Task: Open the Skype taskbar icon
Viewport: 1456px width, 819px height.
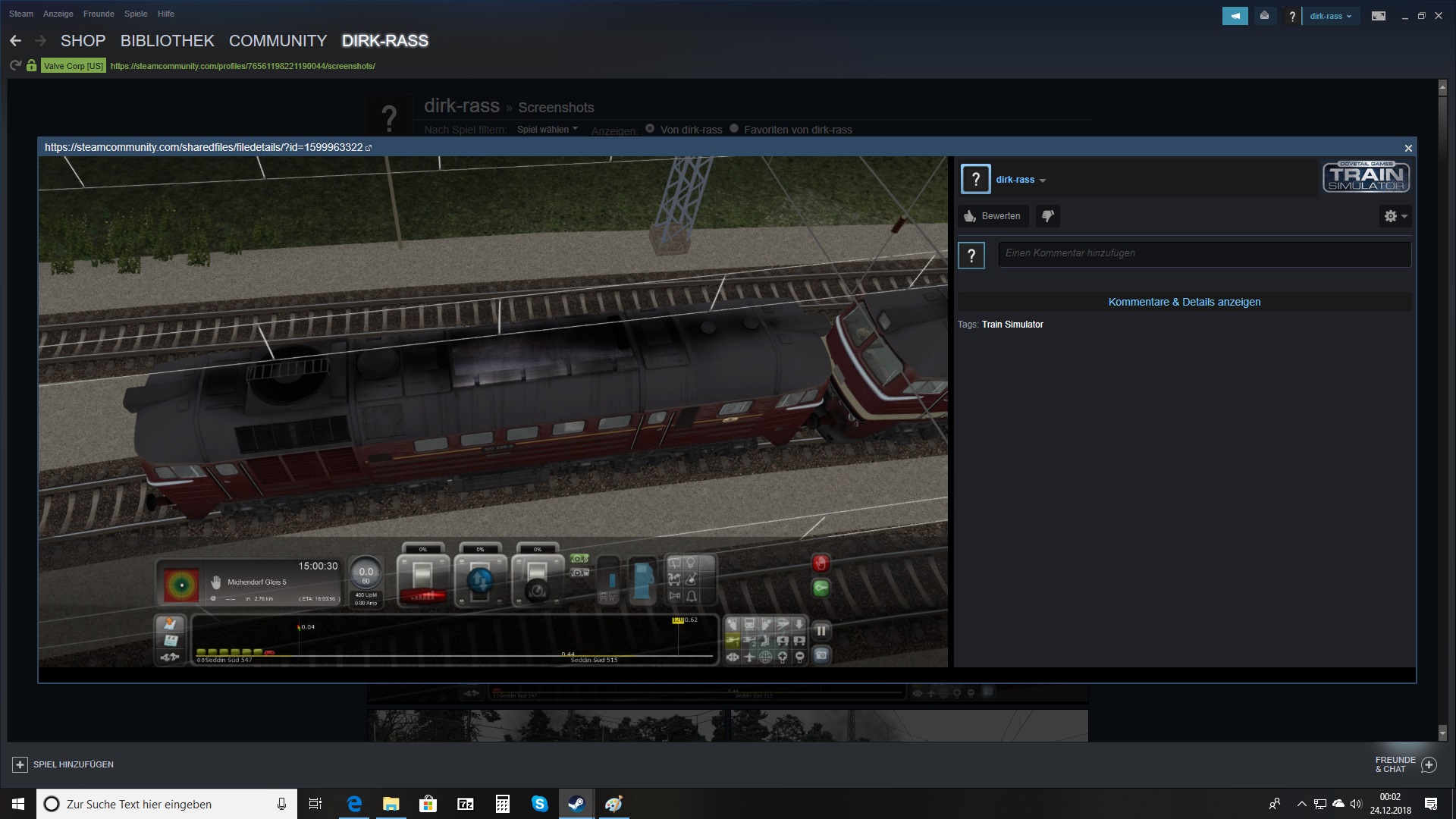Action: tap(539, 804)
